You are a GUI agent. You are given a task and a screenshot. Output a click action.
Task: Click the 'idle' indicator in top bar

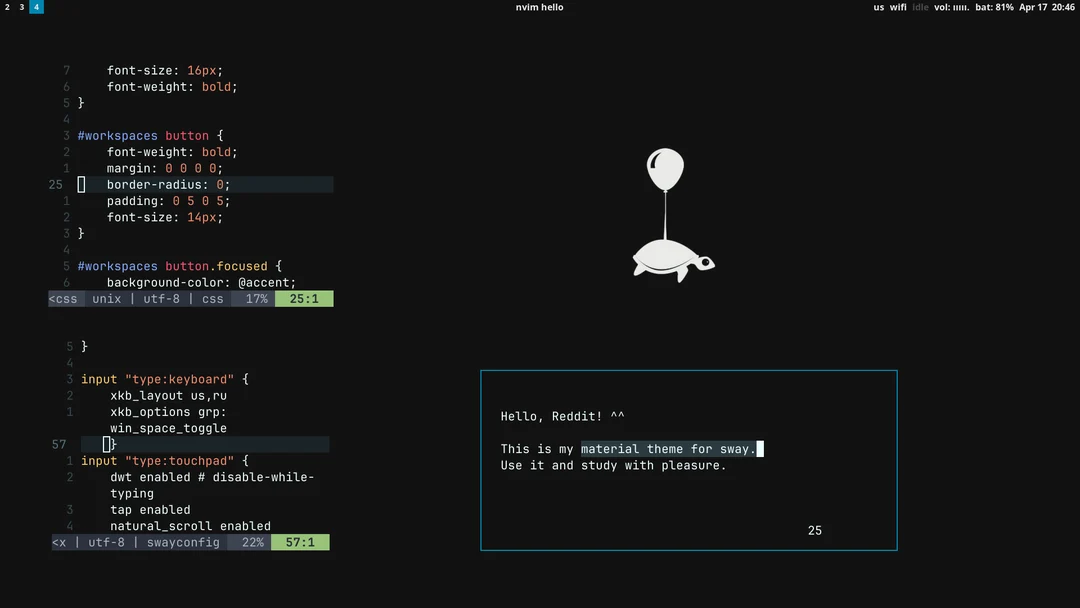[919, 7]
